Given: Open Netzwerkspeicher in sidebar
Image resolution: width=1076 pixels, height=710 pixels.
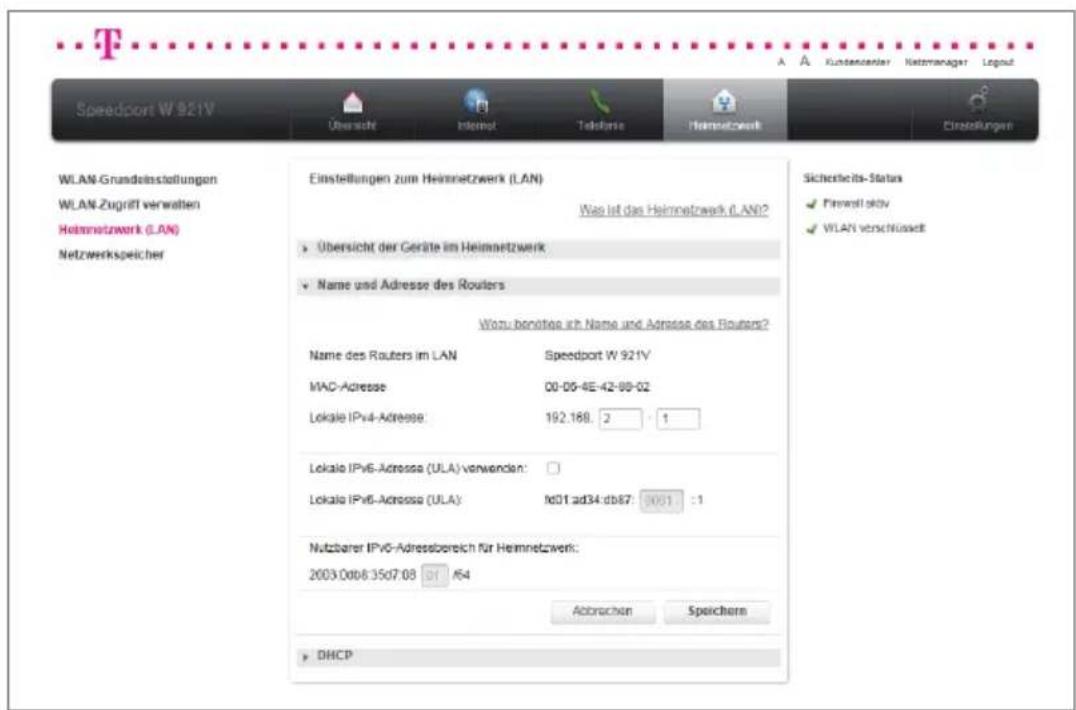Looking at the screenshot, I should point(111,255).
